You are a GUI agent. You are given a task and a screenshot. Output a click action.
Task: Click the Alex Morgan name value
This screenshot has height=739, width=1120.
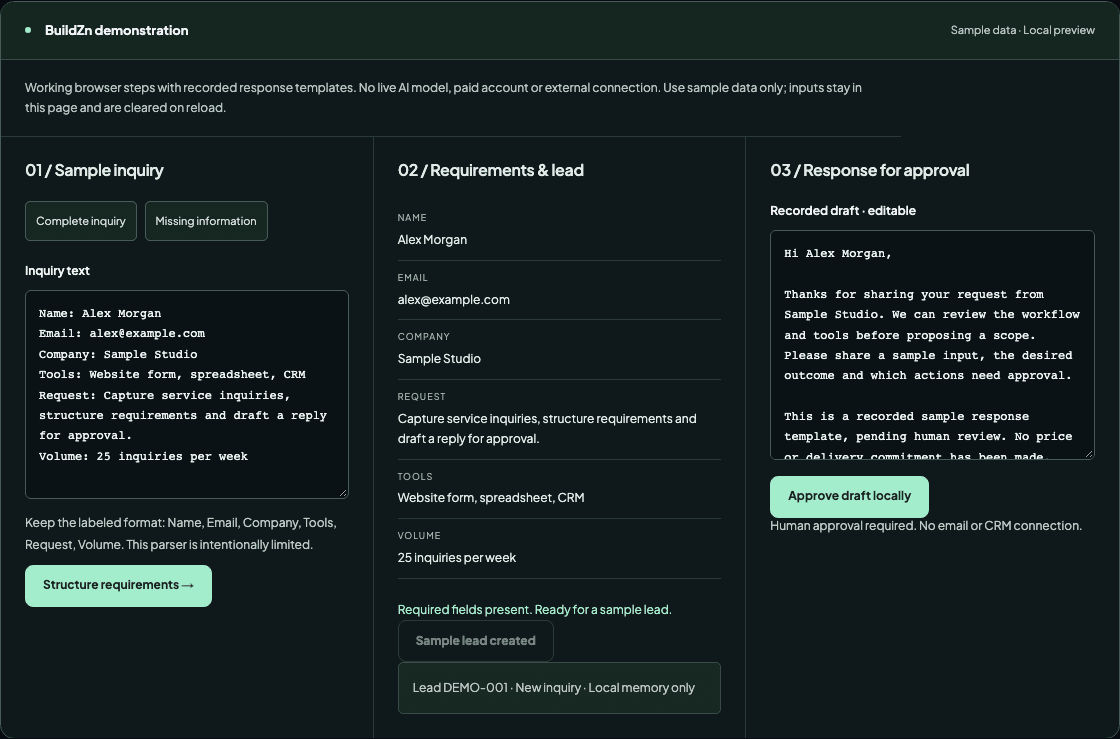432,240
